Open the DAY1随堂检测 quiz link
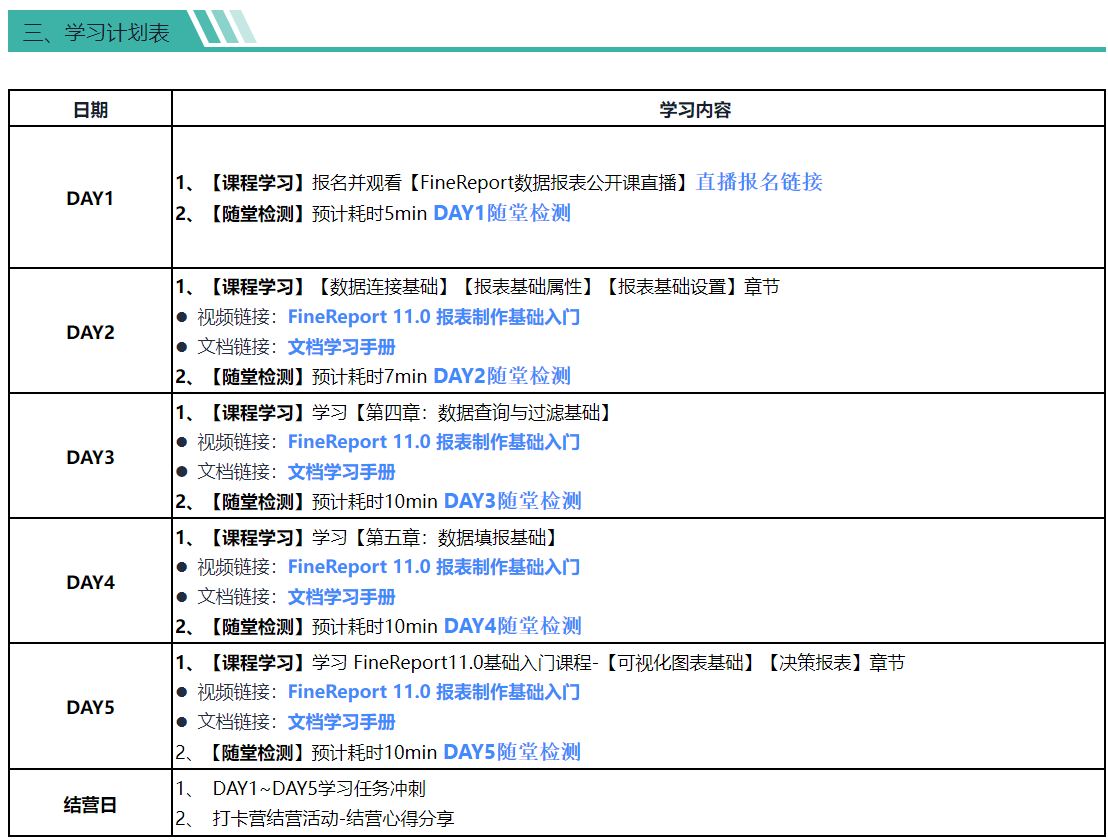Image resolution: width=1108 pixels, height=840 pixels. pos(502,213)
